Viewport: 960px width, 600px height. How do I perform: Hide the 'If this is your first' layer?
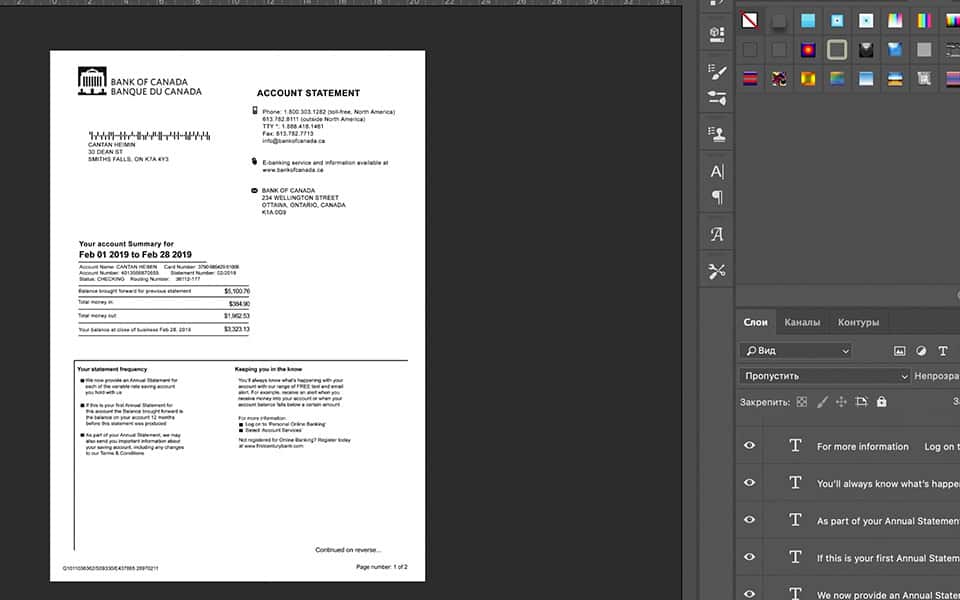(x=749, y=557)
